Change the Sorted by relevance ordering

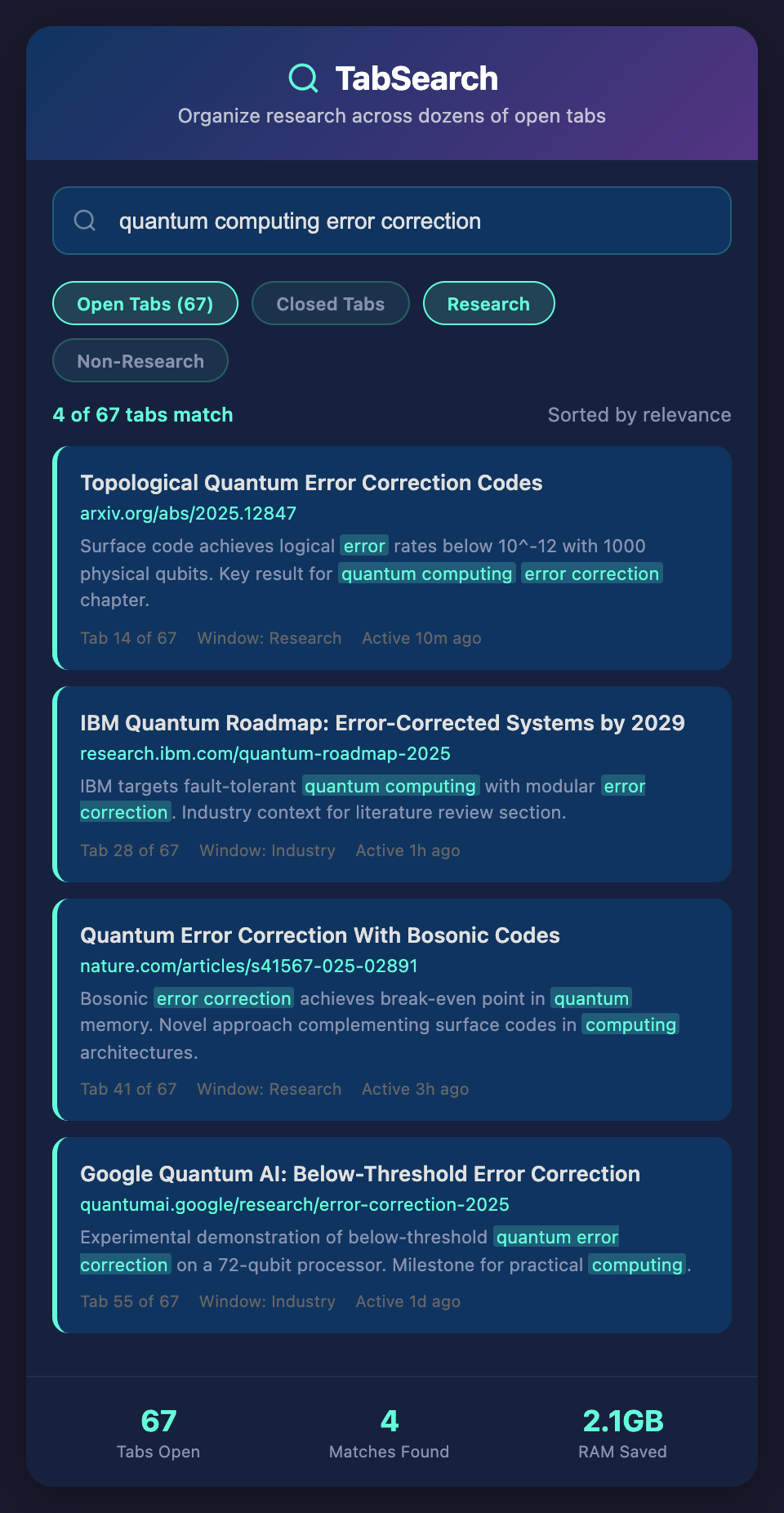click(x=639, y=415)
